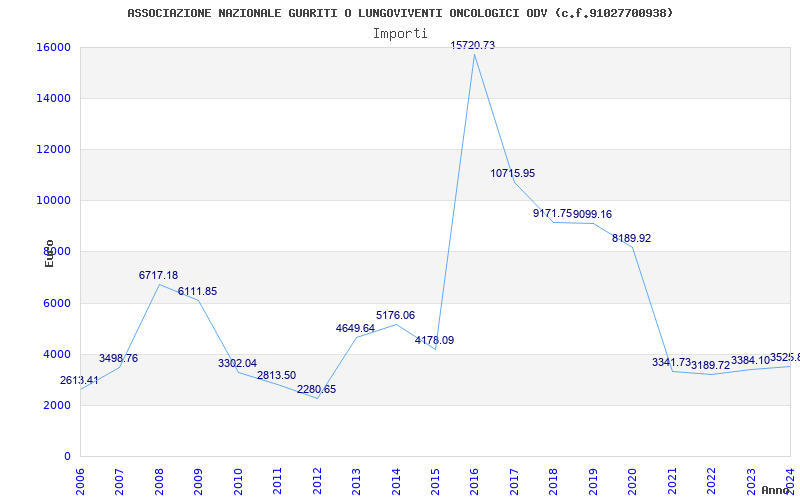Click the y-axis tick 4000
The image size is (800, 500).
pos(57,354)
